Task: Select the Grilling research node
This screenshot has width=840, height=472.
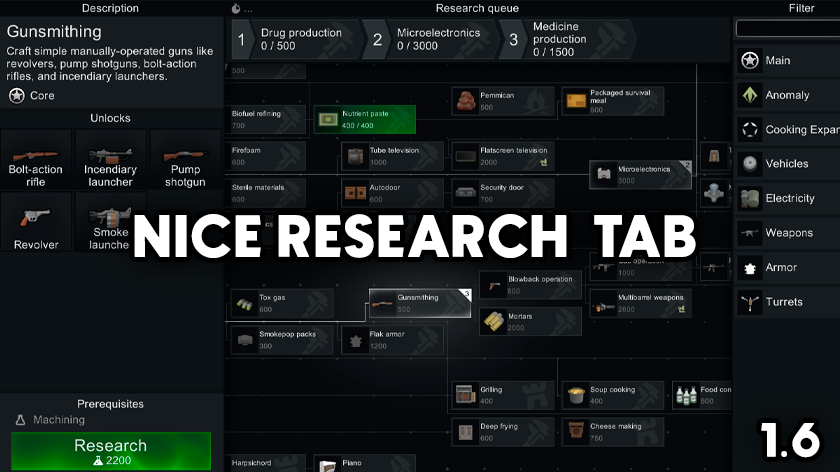Action: coord(502,395)
